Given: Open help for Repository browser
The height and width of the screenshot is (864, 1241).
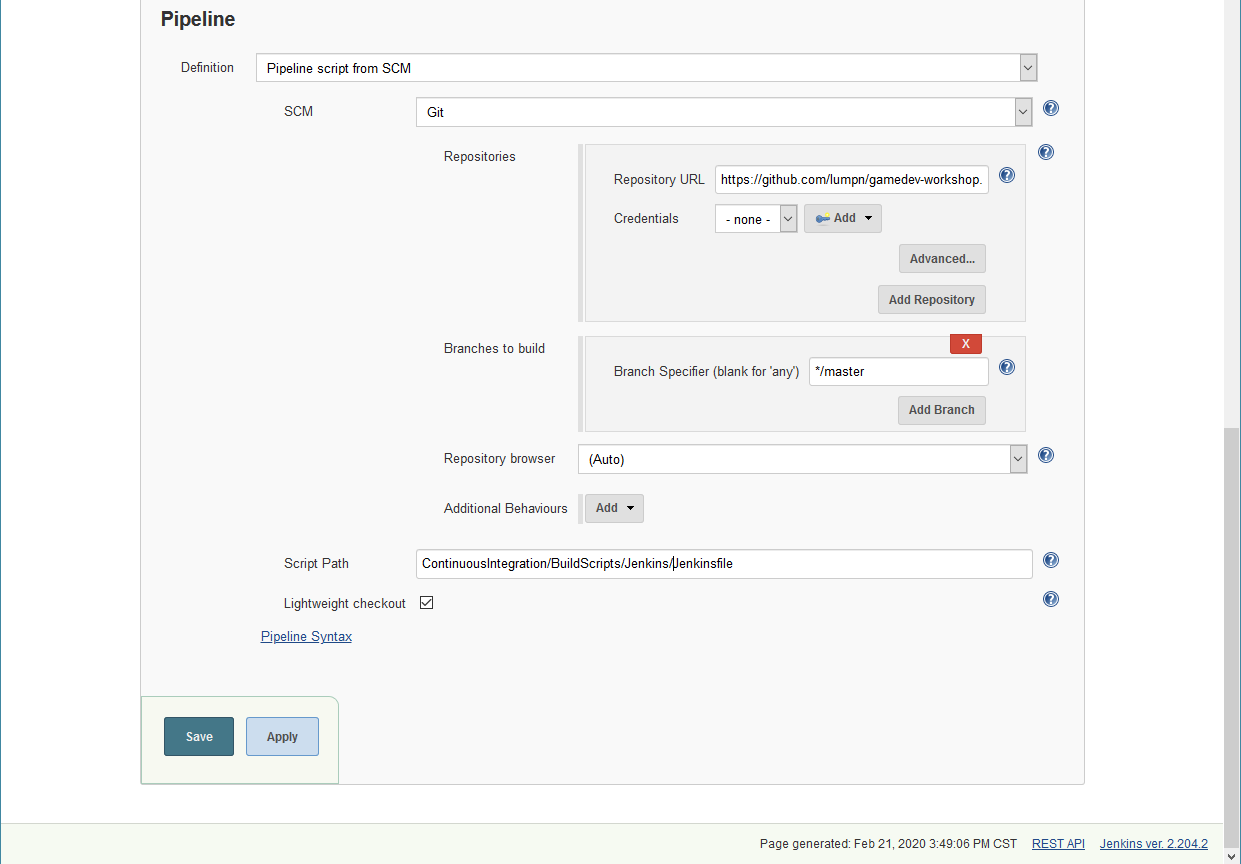Looking at the screenshot, I should pyautogui.click(x=1046, y=455).
